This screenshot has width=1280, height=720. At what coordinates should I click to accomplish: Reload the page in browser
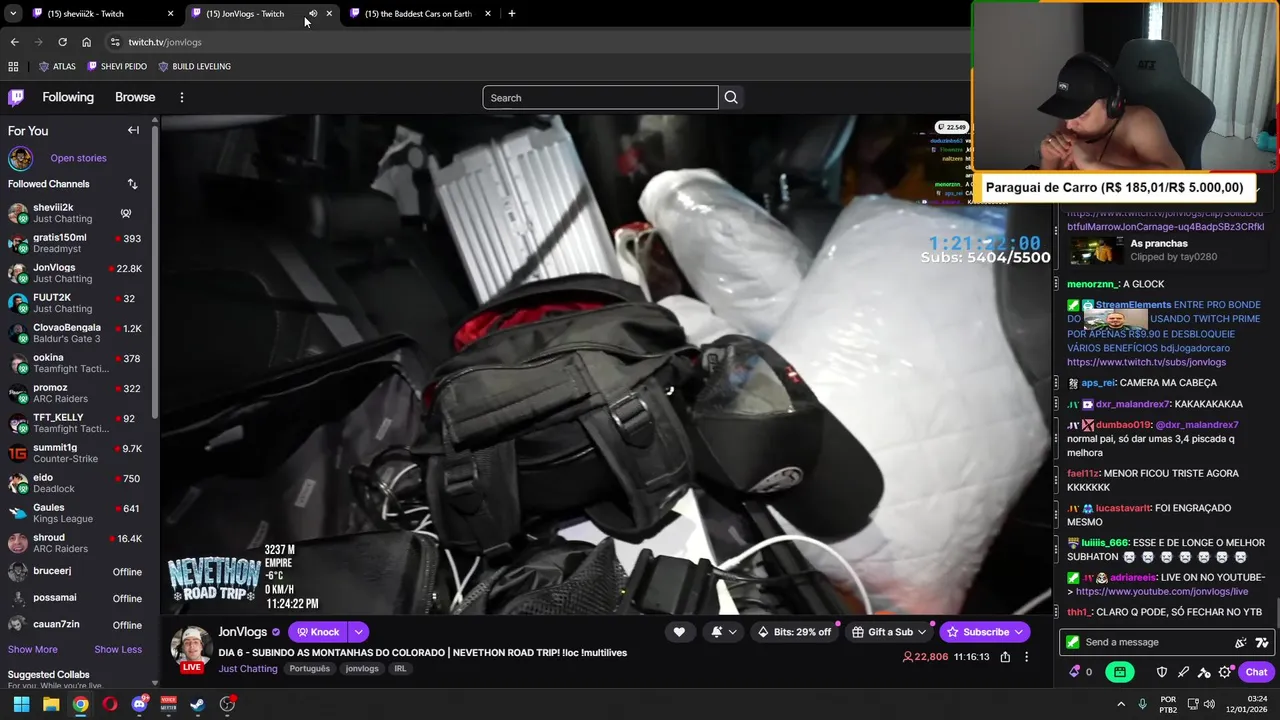(x=62, y=42)
